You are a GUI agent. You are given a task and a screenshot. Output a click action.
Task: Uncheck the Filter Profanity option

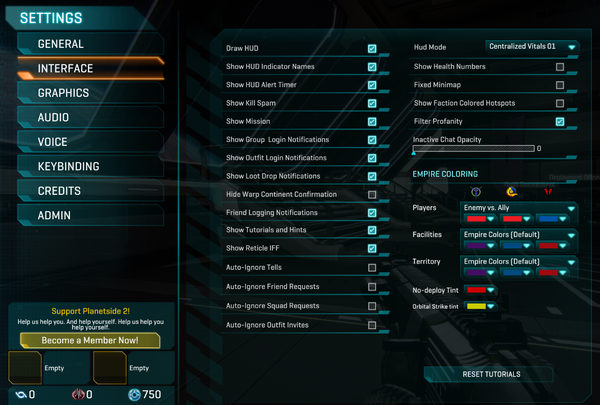[560, 122]
